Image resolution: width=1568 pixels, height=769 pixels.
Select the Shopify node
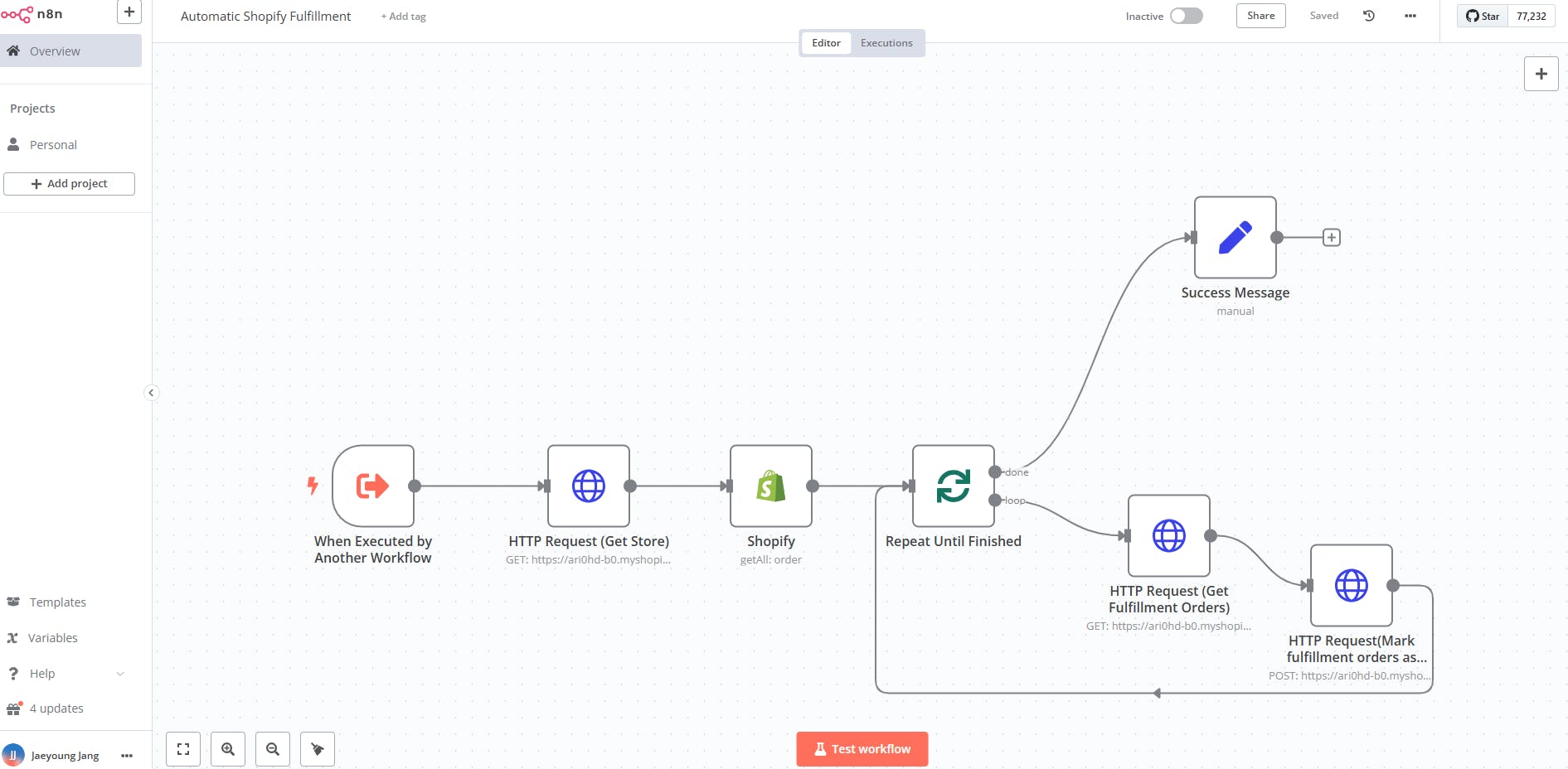tap(771, 486)
